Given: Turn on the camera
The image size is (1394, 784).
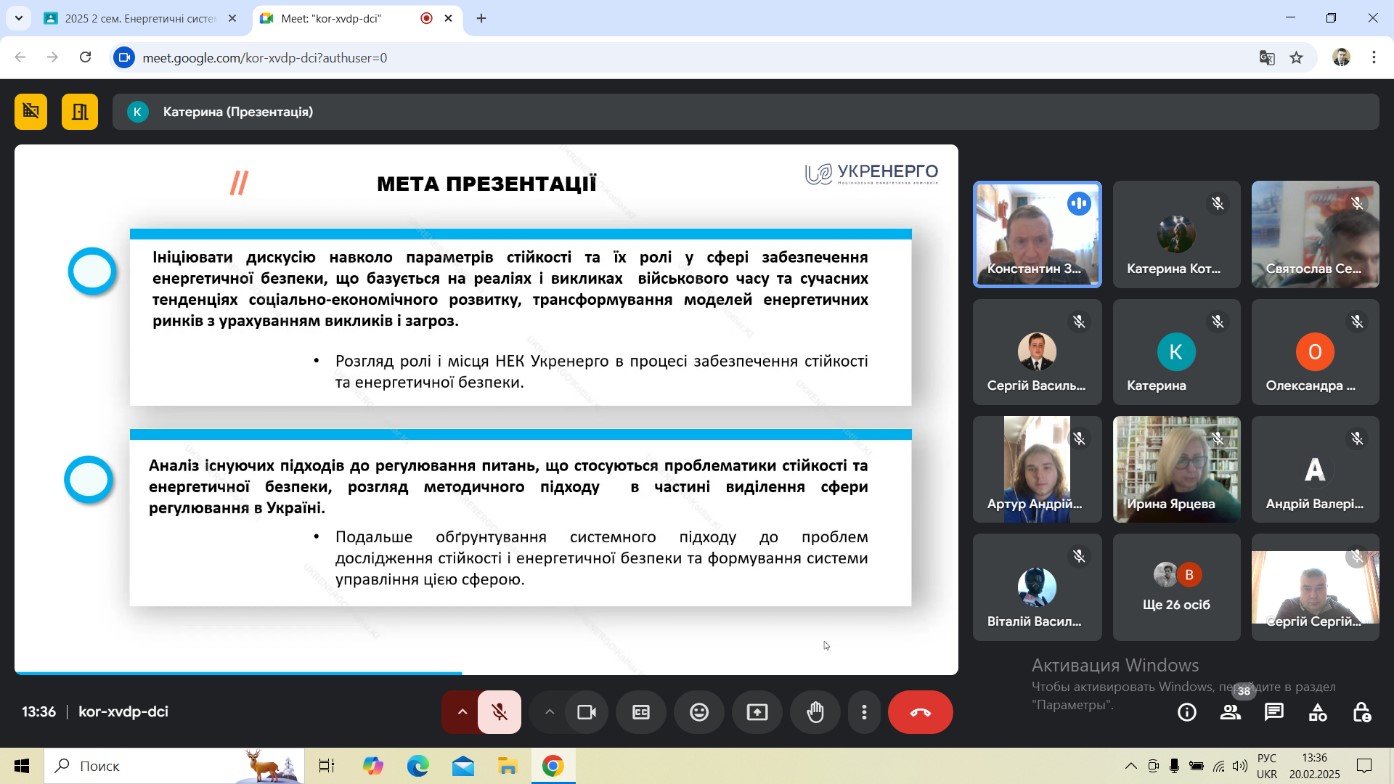Looking at the screenshot, I should pyautogui.click(x=587, y=712).
